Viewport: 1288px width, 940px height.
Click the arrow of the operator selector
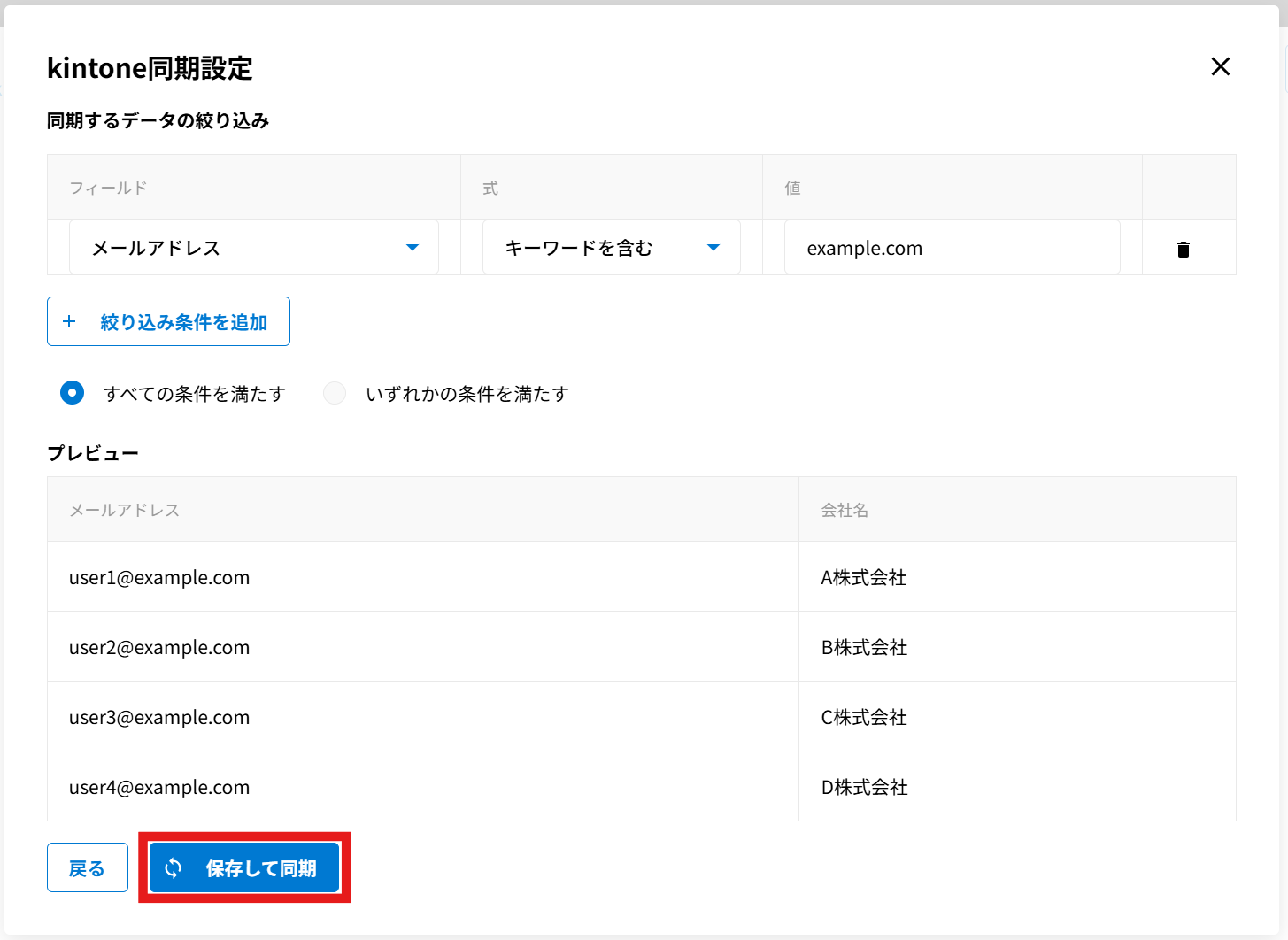click(x=713, y=248)
